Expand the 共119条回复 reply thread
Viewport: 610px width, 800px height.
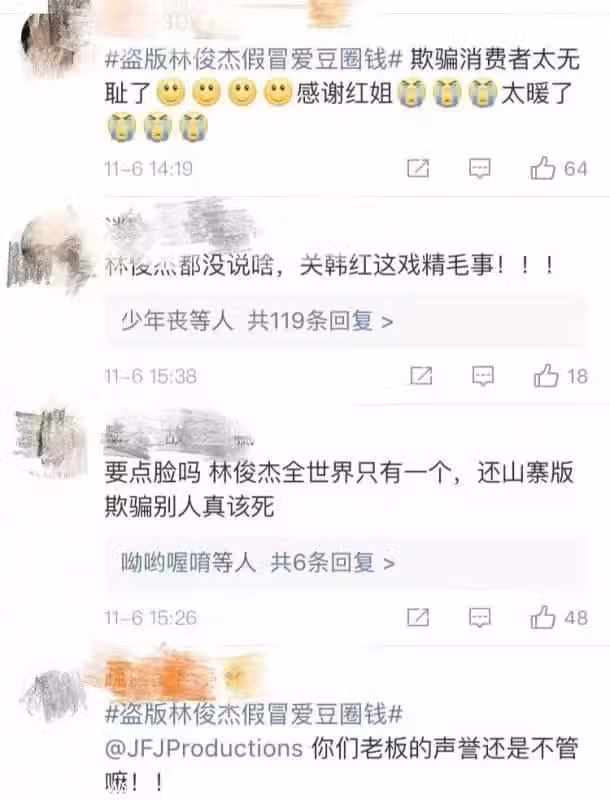click(x=320, y=321)
